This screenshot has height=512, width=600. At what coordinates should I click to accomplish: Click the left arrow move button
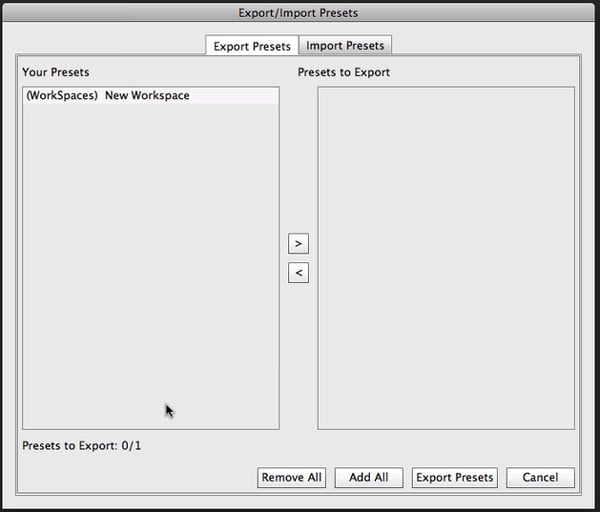coord(298,273)
